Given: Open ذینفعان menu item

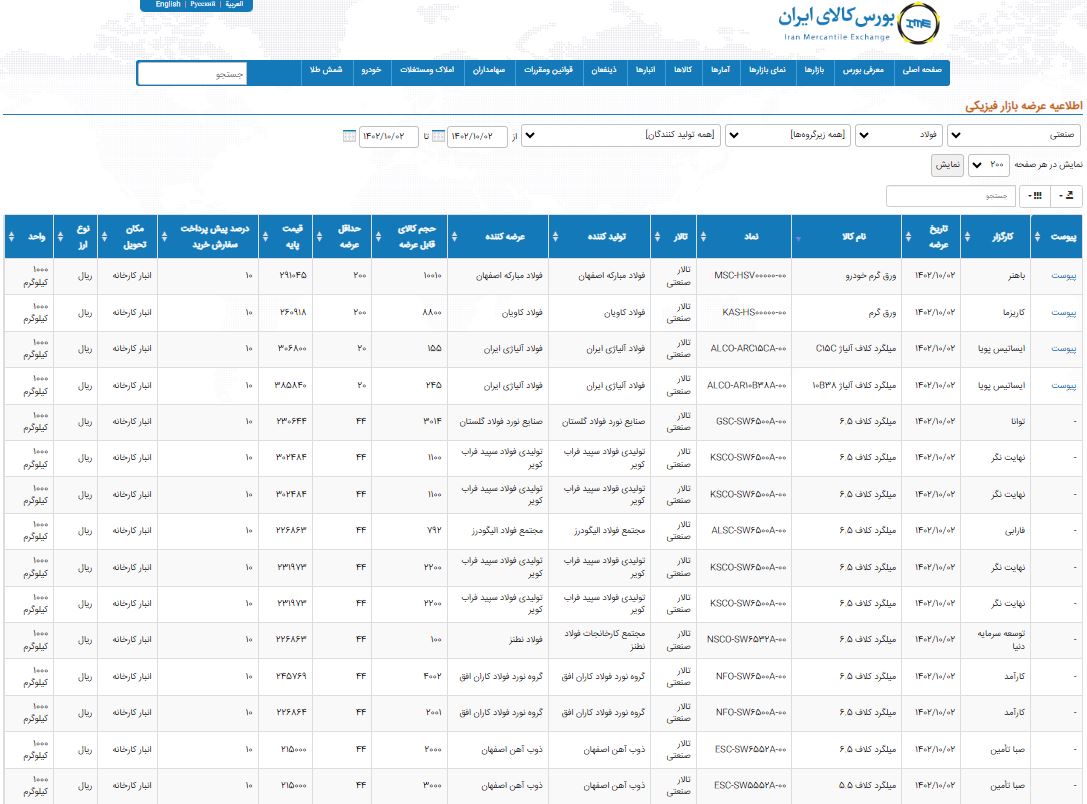Looking at the screenshot, I should pyautogui.click(x=604, y=70).
